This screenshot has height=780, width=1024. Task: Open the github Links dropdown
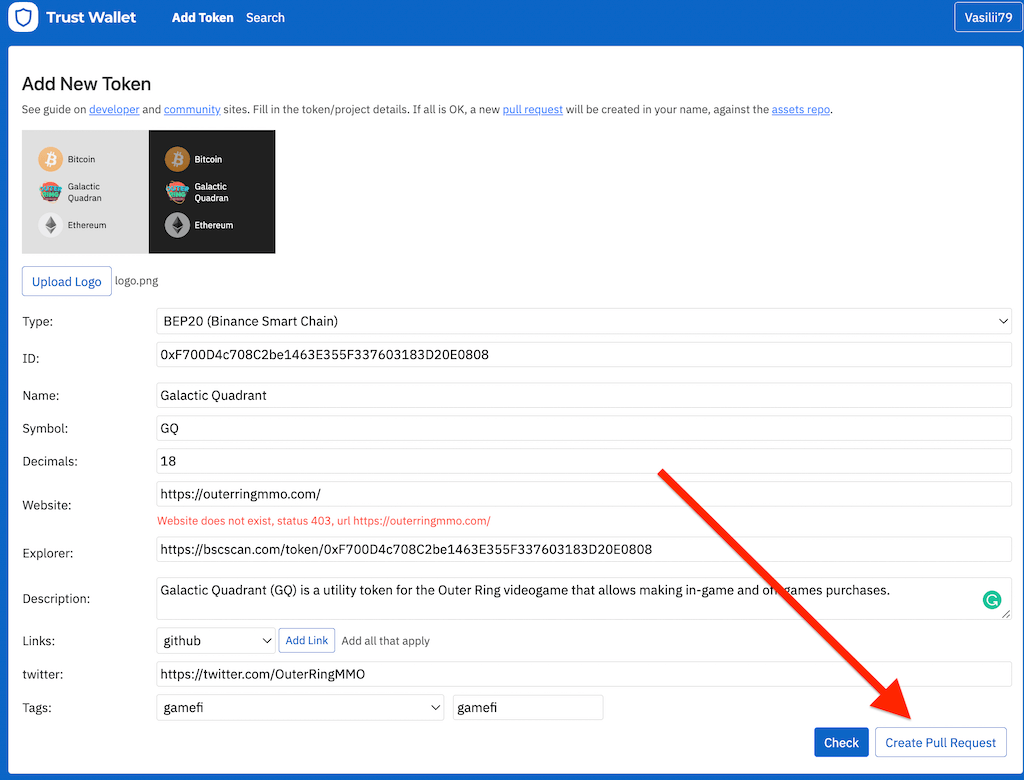point(215,640)
